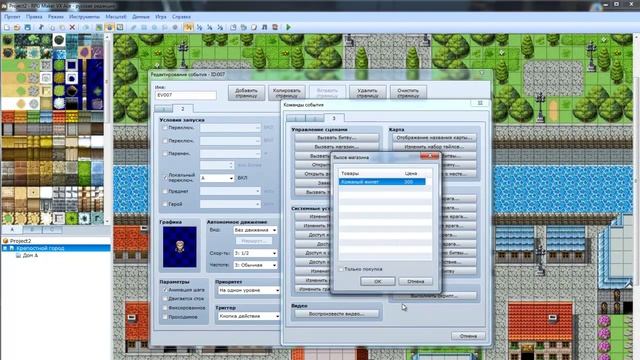Screen dimensions: 640x360
Task: Click the red X Delete icon
Action: point(72,27)
